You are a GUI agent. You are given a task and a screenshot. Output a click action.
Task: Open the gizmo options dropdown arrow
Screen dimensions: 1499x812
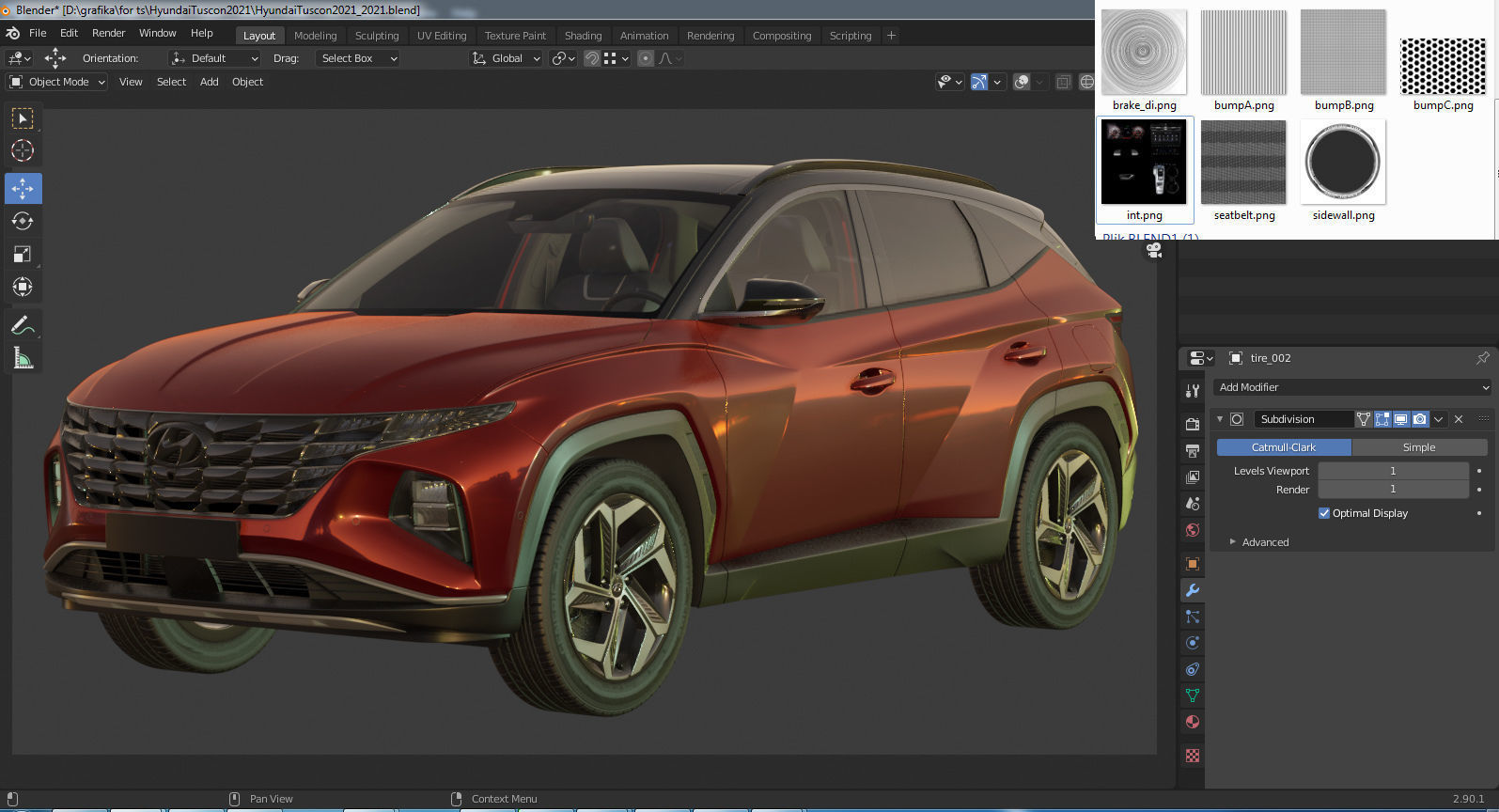pyautogui.click(x=997, y=82)
